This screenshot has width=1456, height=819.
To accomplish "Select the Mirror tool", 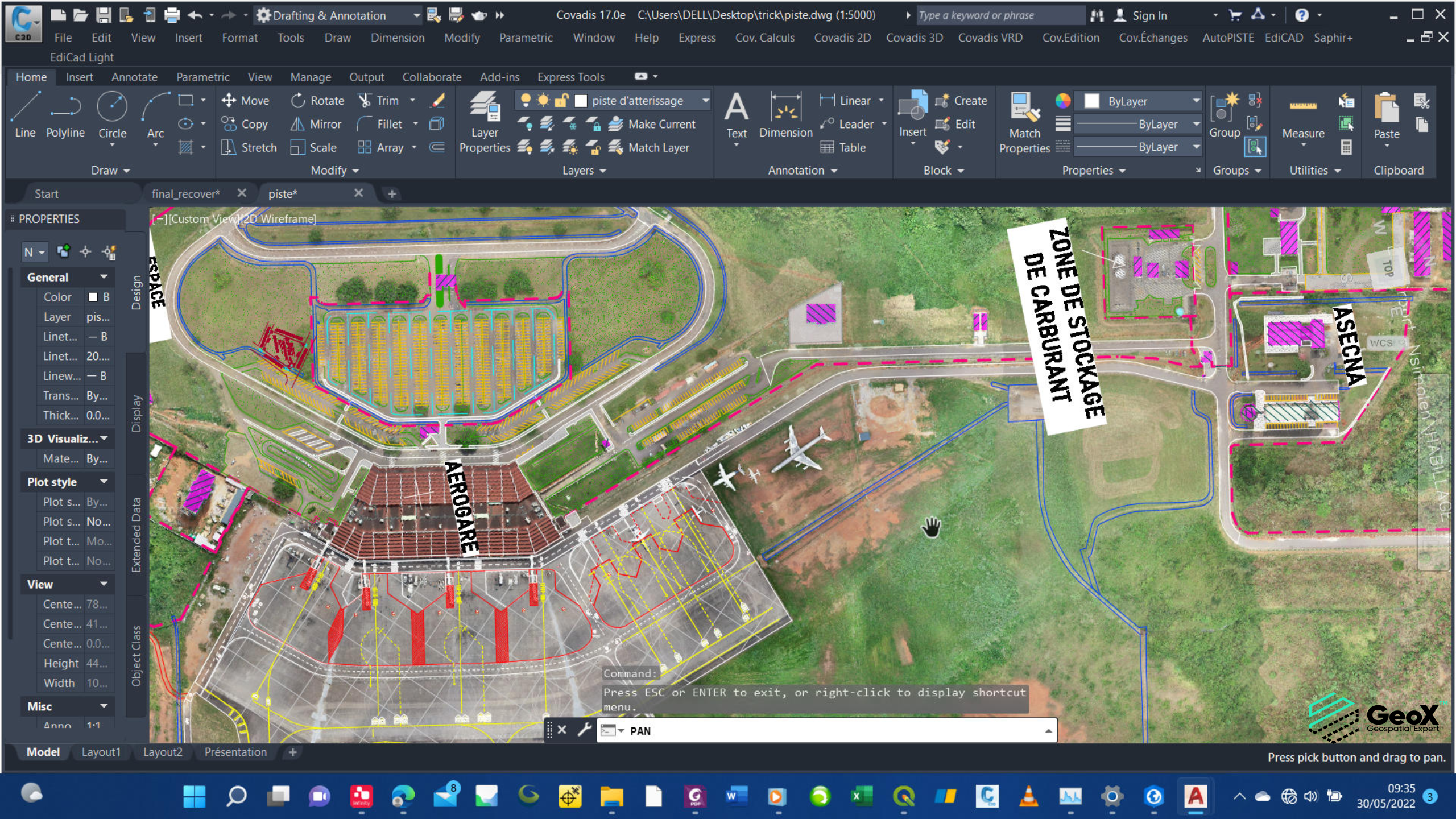I will (316, 124).
